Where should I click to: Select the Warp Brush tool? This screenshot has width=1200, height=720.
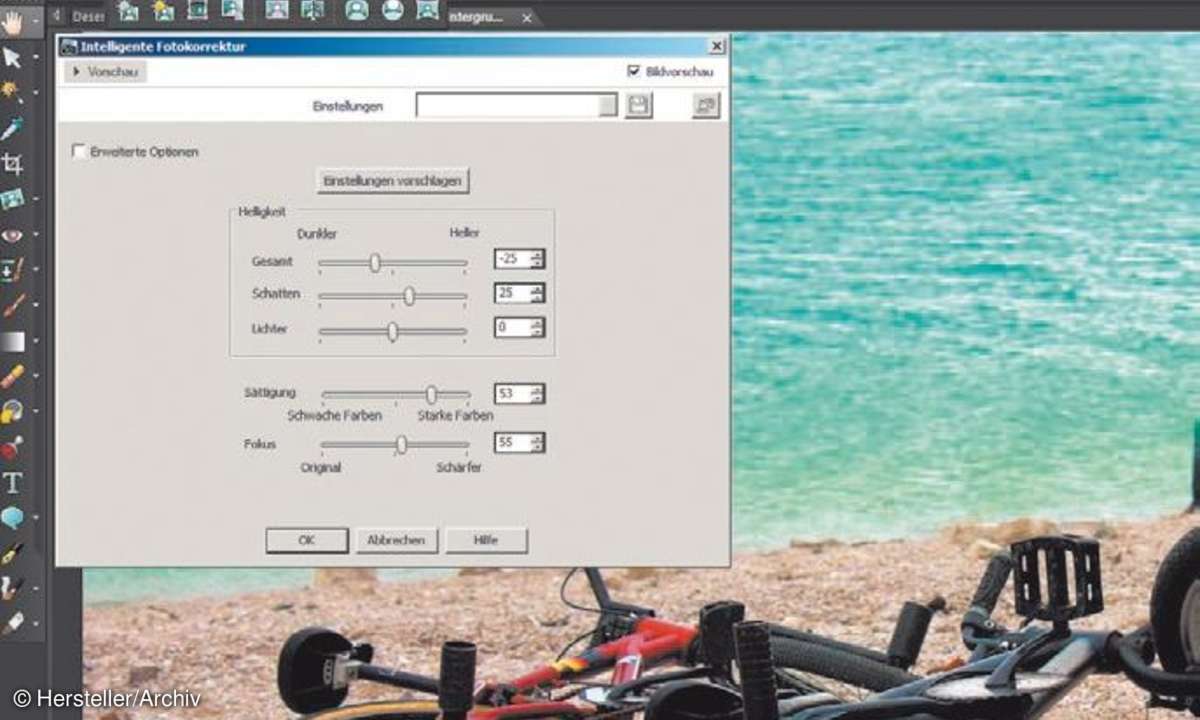[x=12, y=589]
